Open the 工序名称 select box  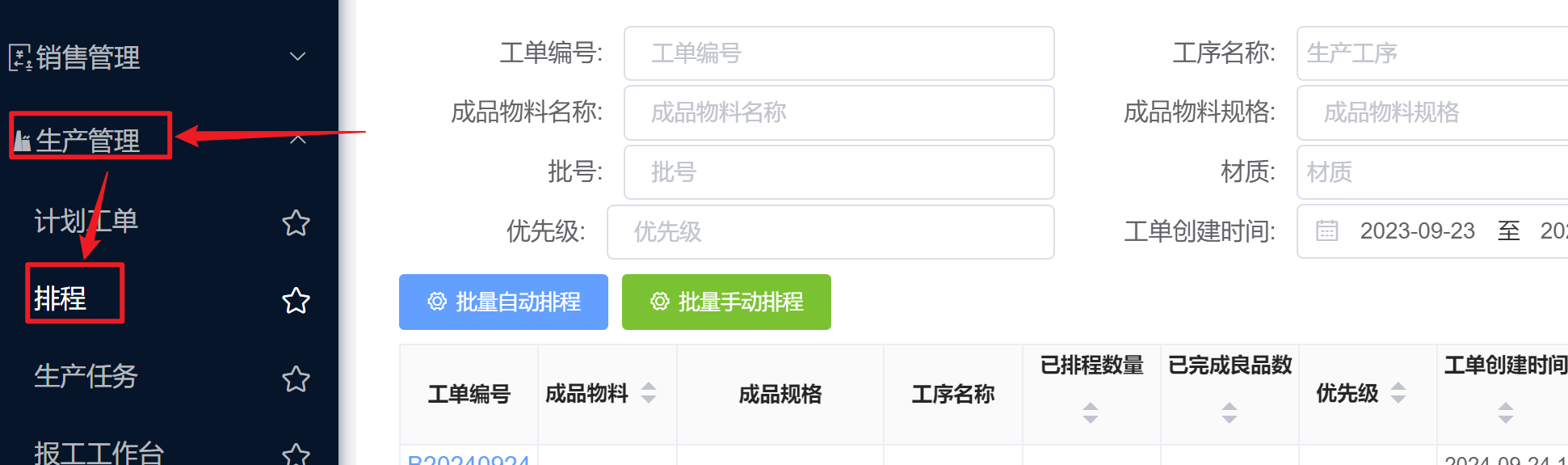coord(1432,53)
